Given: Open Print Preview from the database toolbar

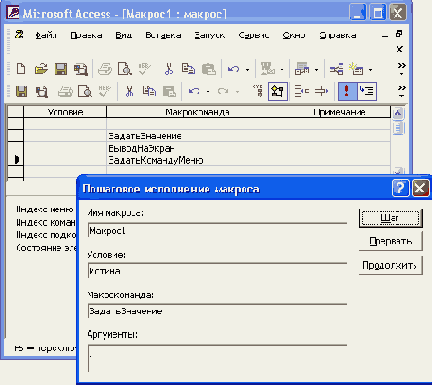Looking at the screenshot, I should pyautogui.click(x=125, y=69).
